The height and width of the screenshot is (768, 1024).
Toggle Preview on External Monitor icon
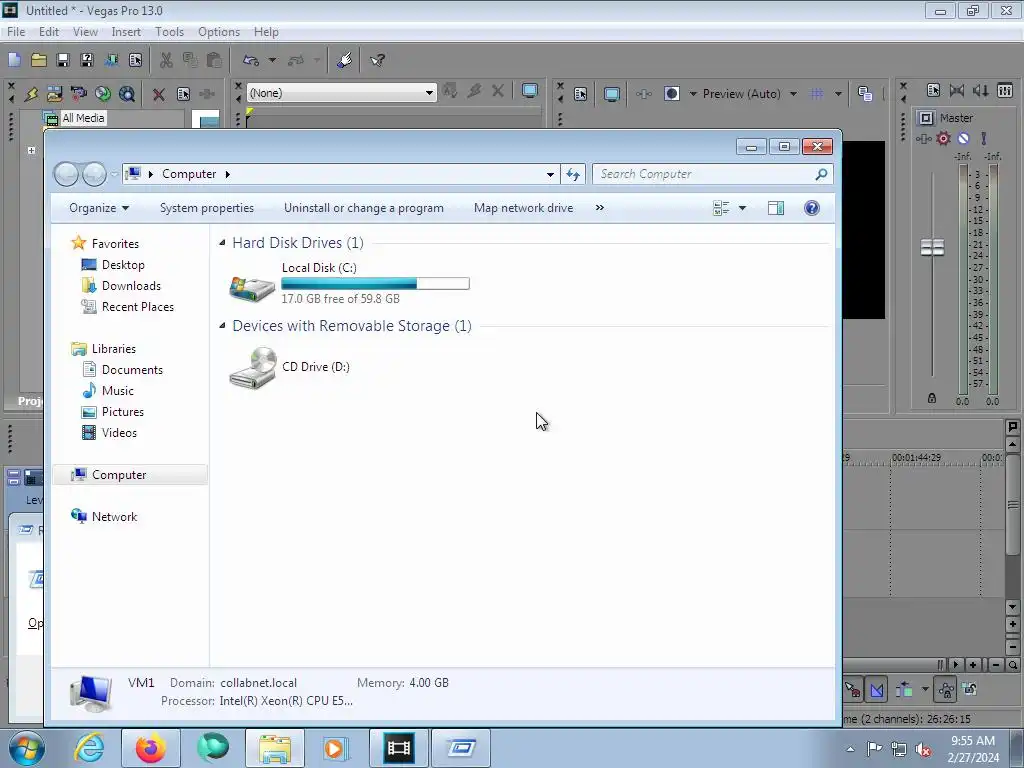pos(611,94)
